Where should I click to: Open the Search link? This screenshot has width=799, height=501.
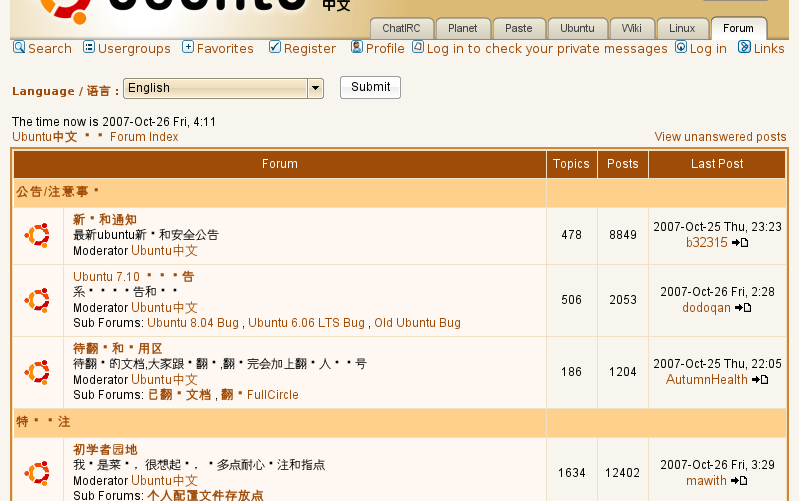(x=50, y=48)
